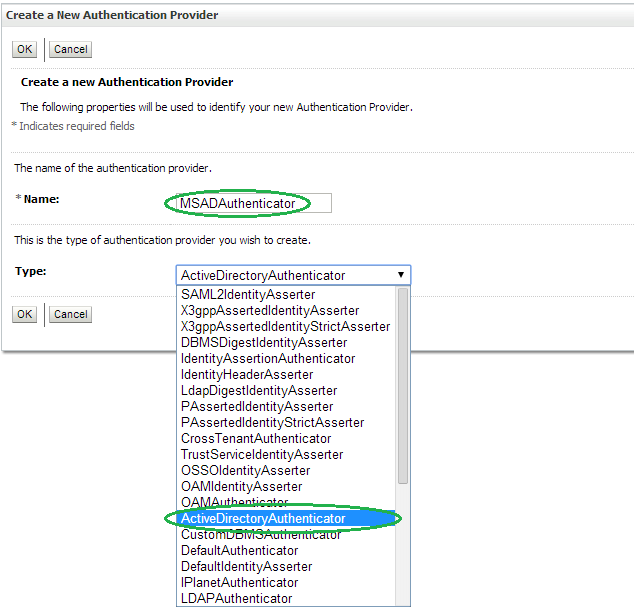Open the Type dropdown combo box

(x=293, y=275)
